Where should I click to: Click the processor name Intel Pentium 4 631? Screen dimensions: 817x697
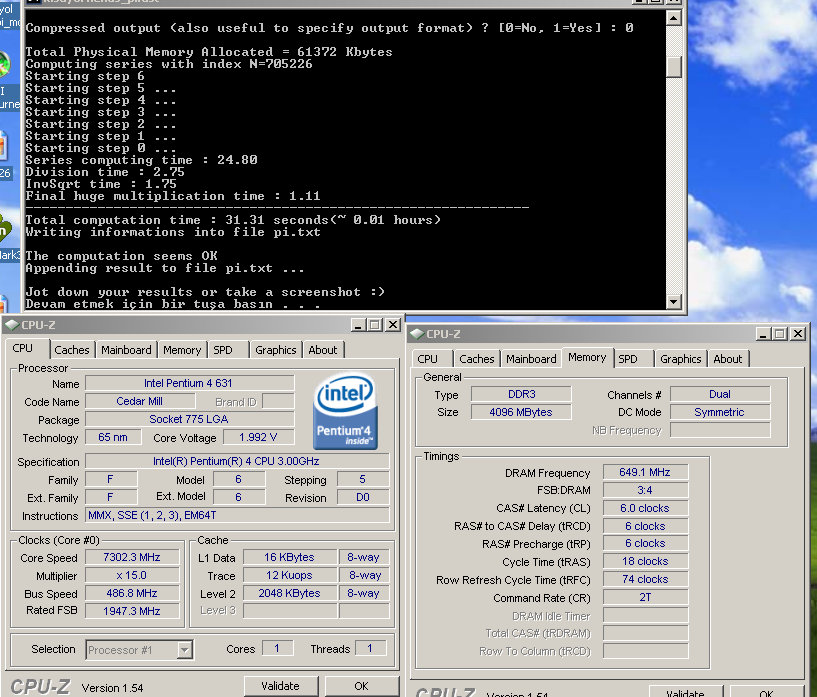(x=190, y=383)
